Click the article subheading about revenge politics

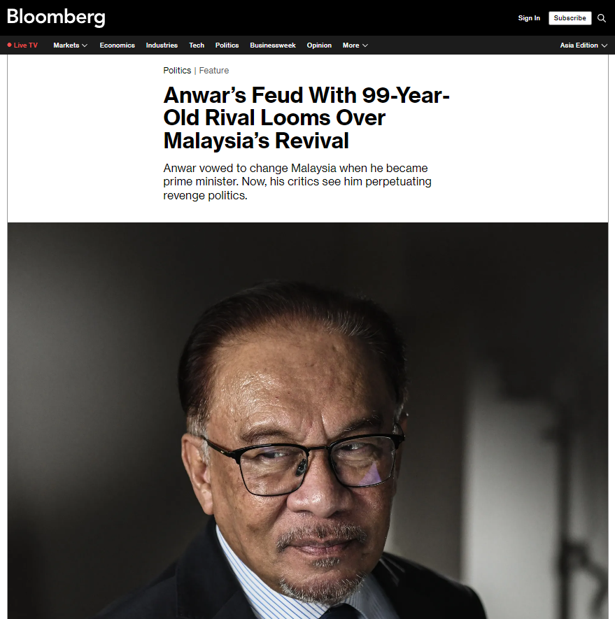[295, 182]
